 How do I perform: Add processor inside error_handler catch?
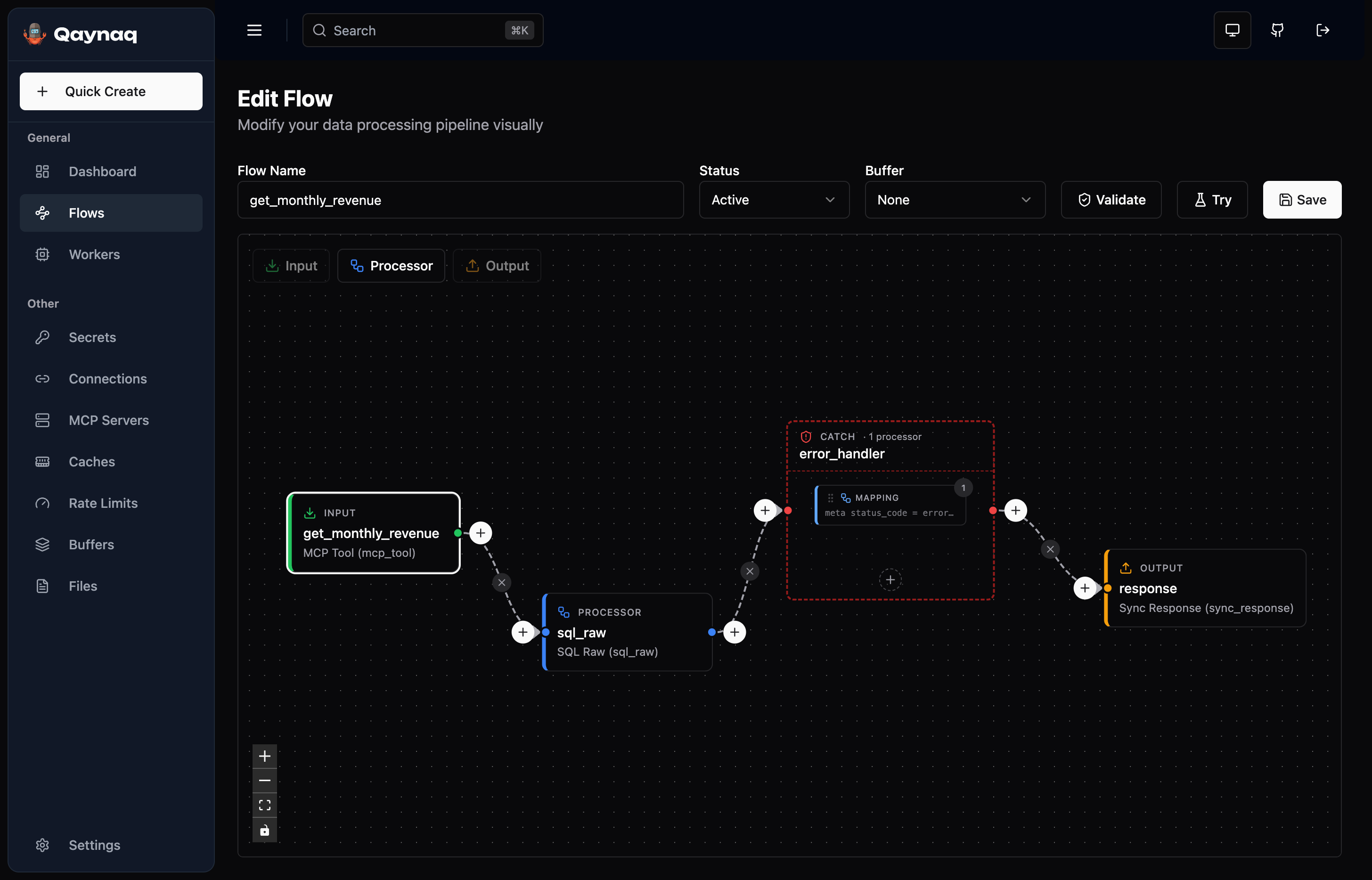(x=890, y=580)
